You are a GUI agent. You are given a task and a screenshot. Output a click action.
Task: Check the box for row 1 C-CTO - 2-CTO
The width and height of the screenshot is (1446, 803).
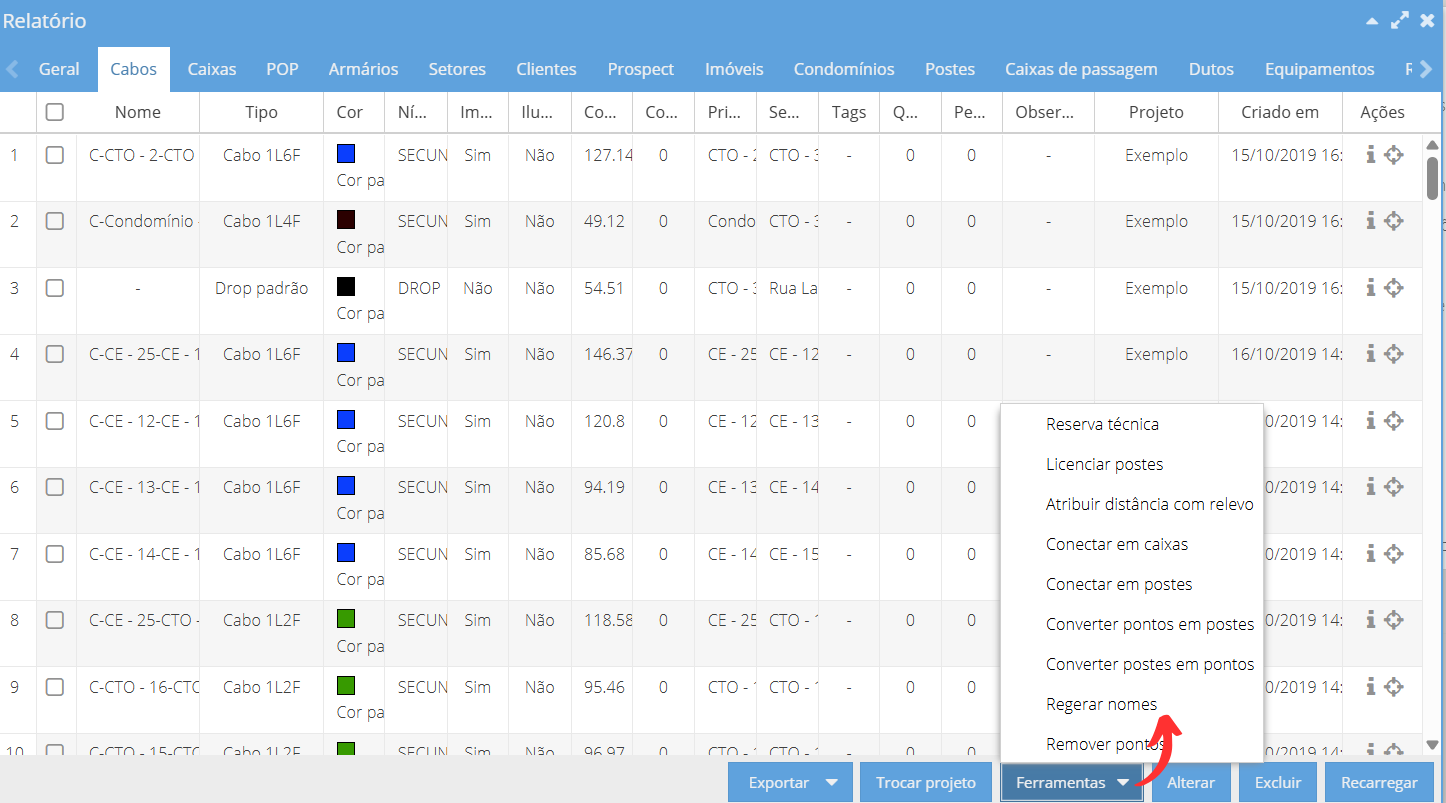[x=55, y=155]
